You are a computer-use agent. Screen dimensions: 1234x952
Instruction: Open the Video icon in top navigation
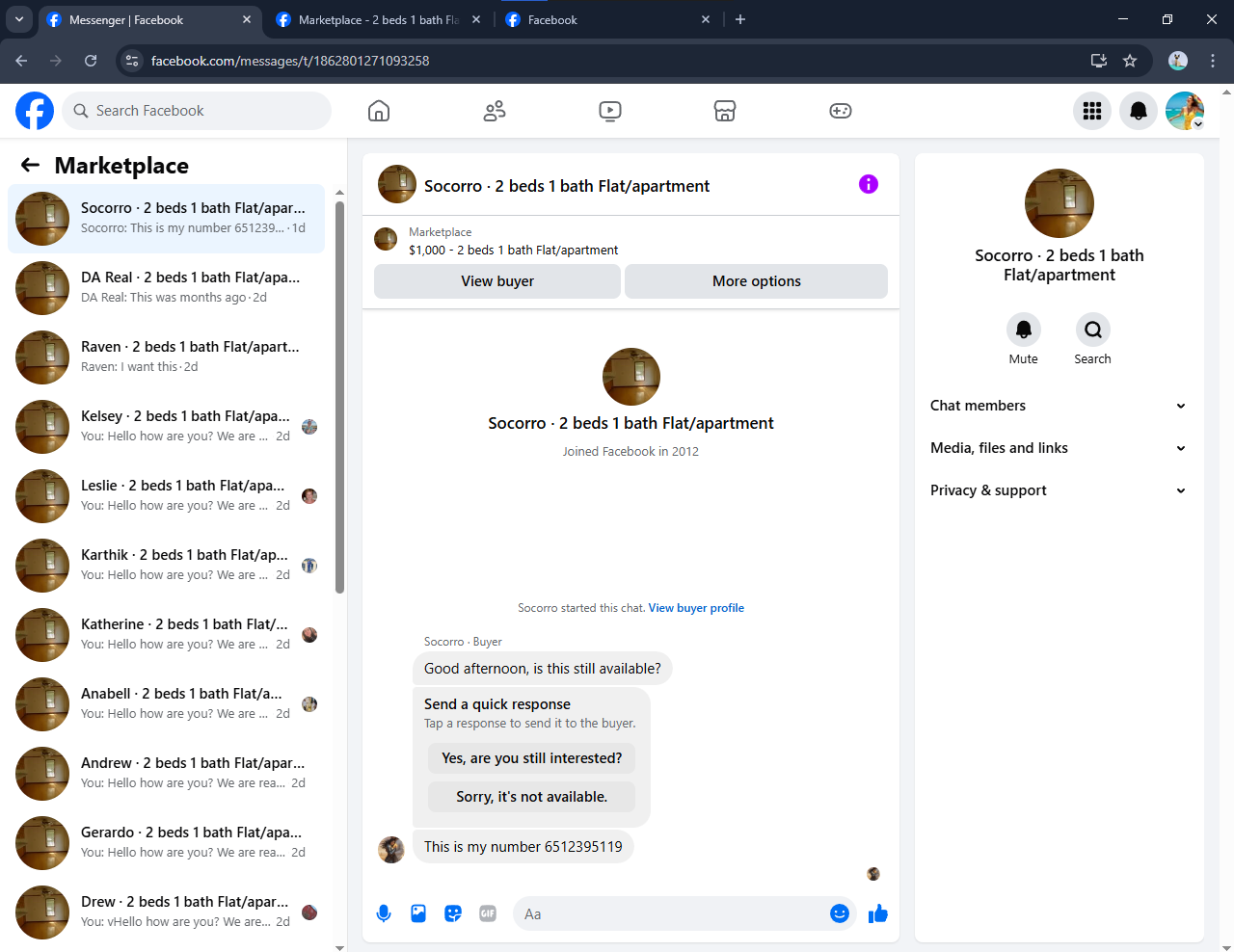610,111
